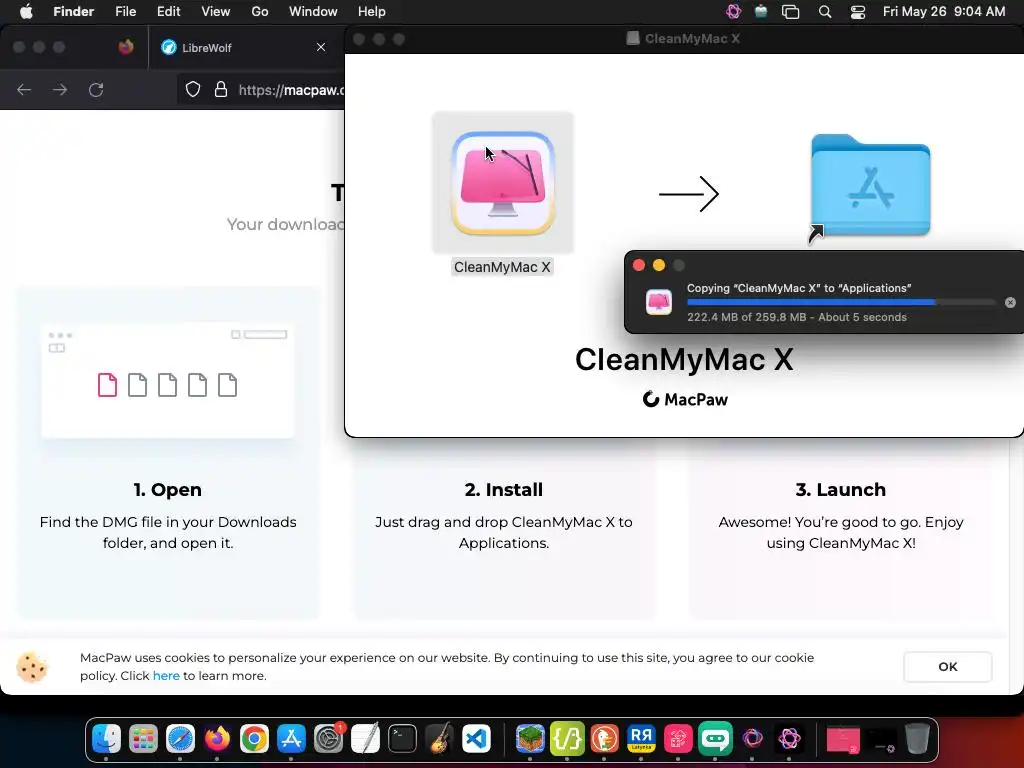Go forward in the browser
This screenshot has height=768, width=1024.
[x=60, y=89]
